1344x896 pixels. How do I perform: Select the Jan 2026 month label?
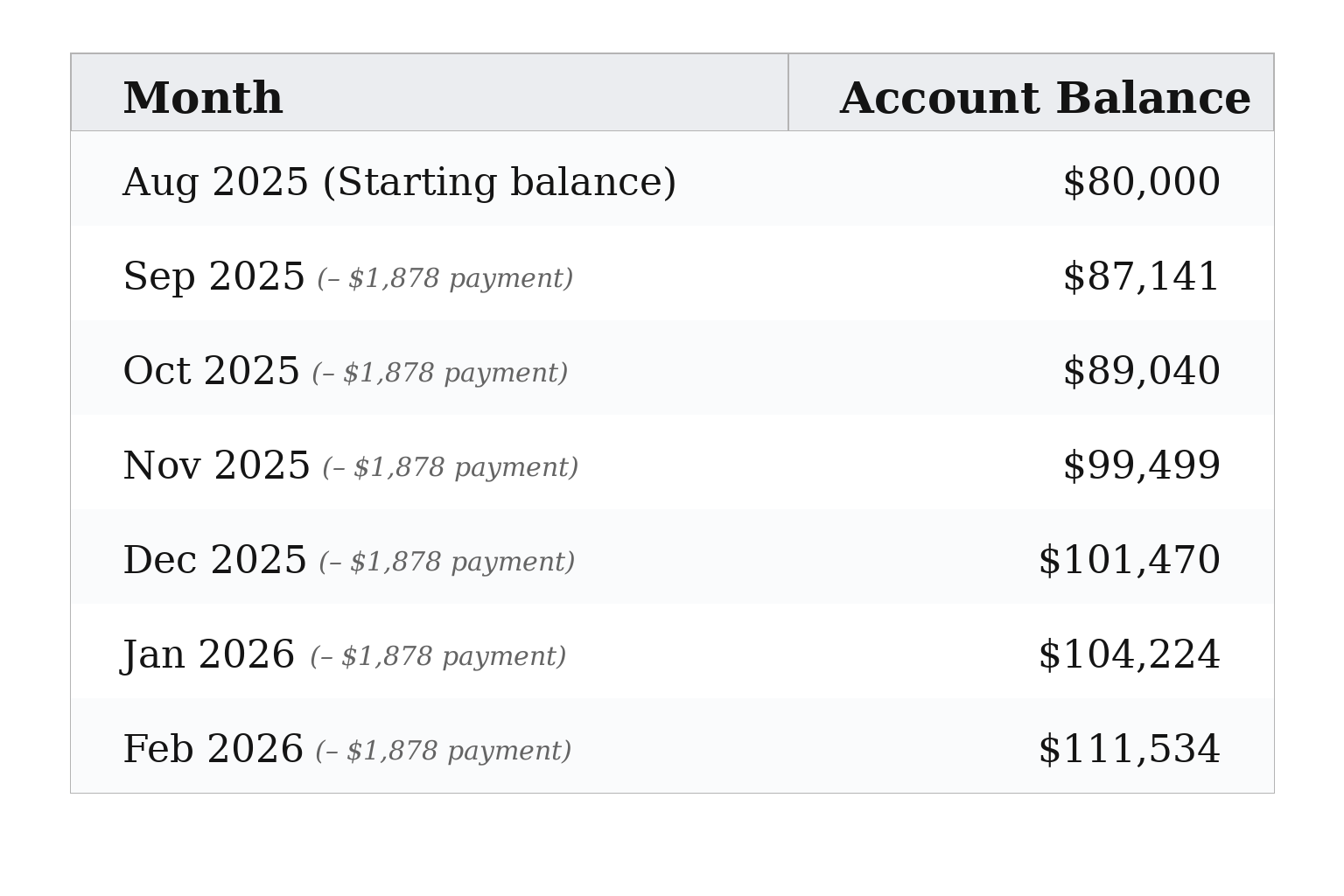208,655
